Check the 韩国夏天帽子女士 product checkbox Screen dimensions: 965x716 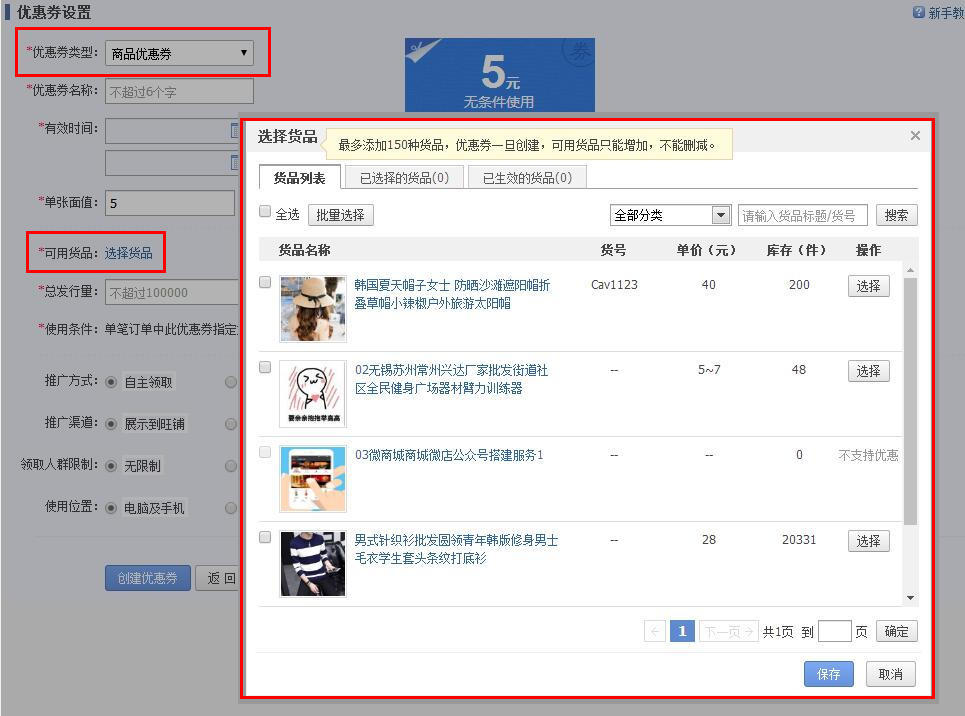[x=265, y=283]
